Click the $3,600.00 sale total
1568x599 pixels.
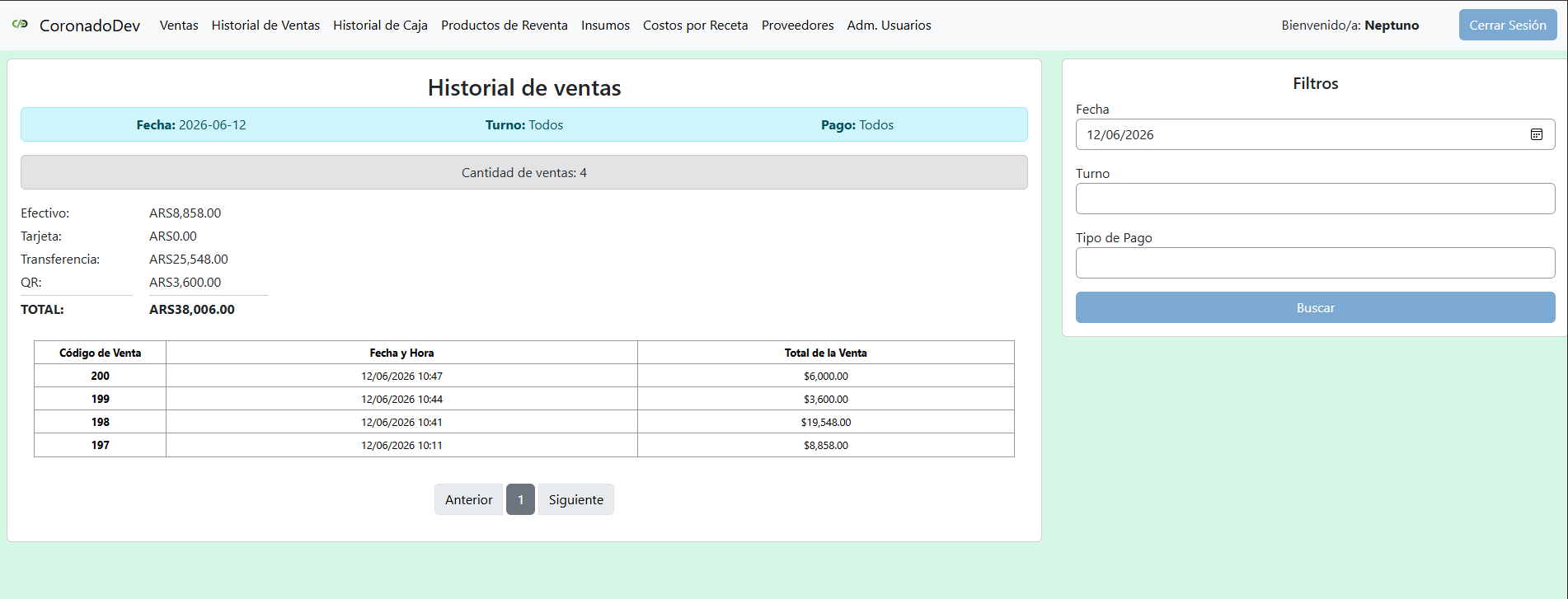(x=825, y=399)
